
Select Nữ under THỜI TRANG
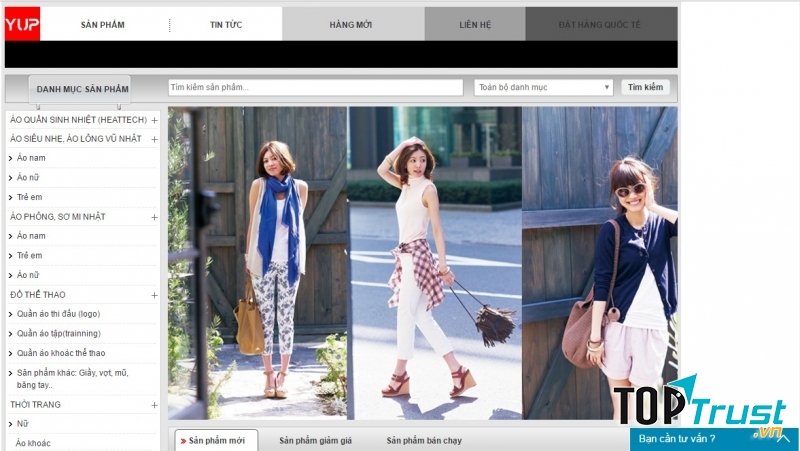point(22,424)
